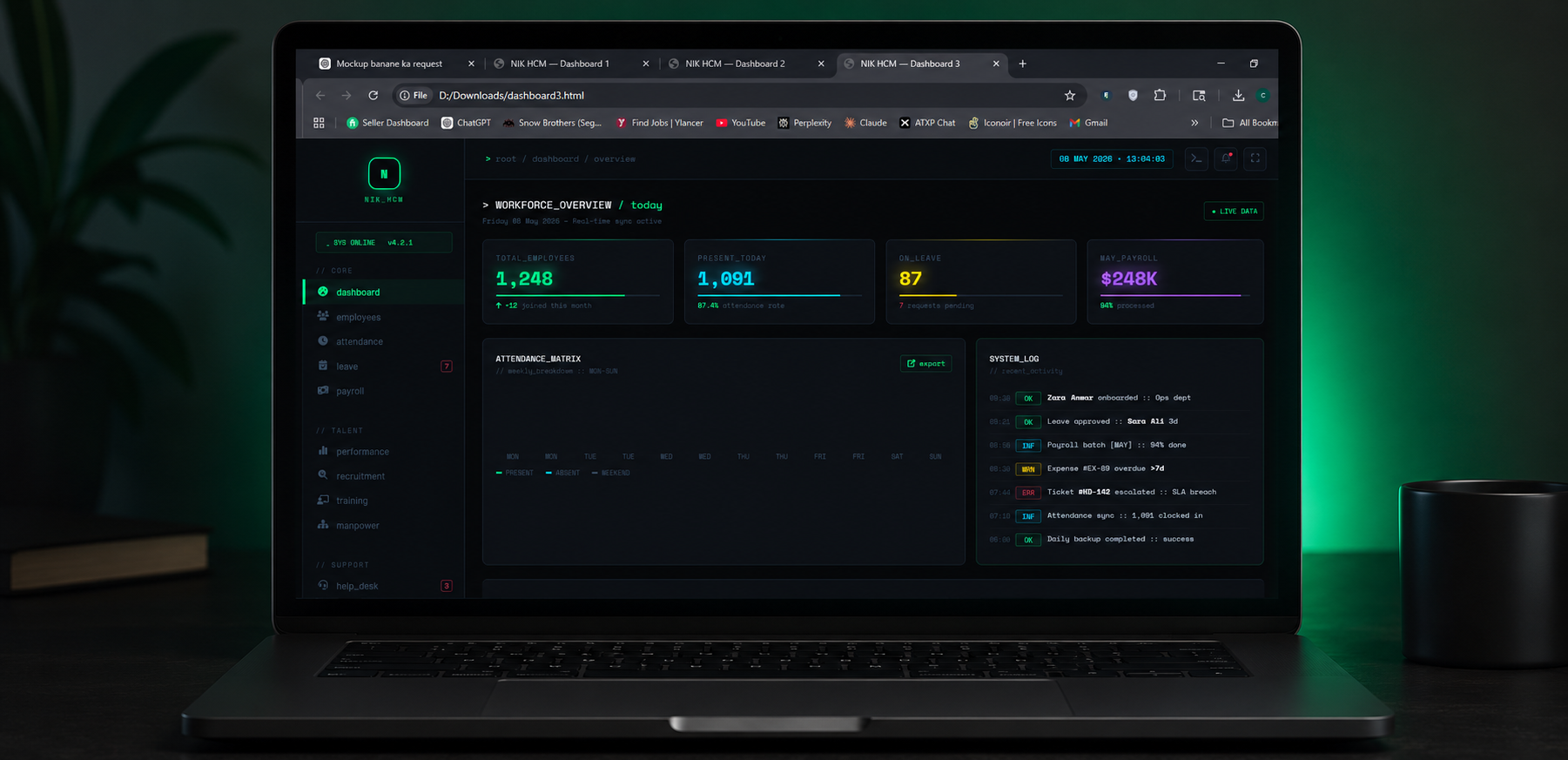Open the apps grid icon in bookmarks bar

coord(319,123)
